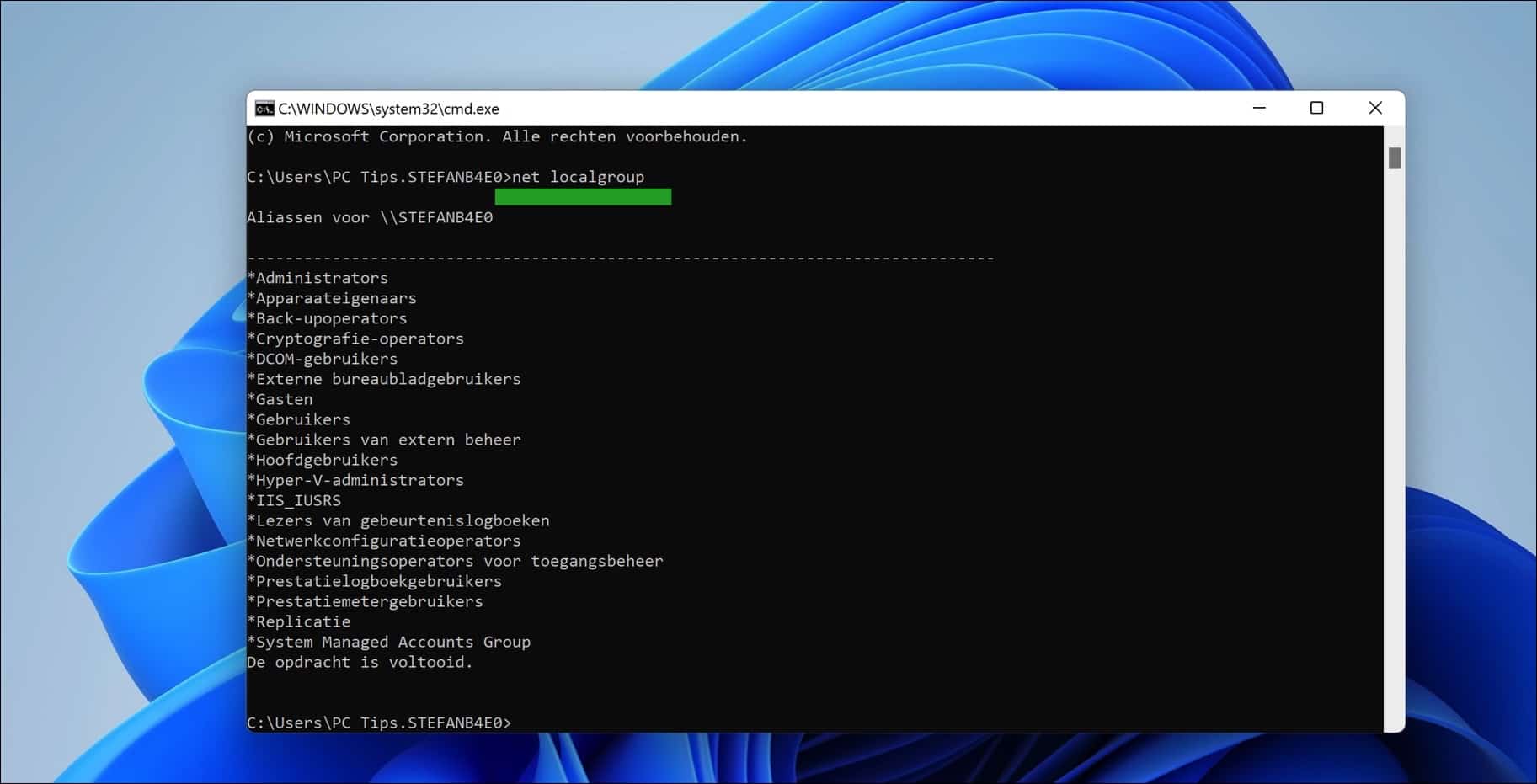Viewport: 1537px width, 784px height.
Task: Click the '*Back-upoperators' line
Action: coord(327,317)
